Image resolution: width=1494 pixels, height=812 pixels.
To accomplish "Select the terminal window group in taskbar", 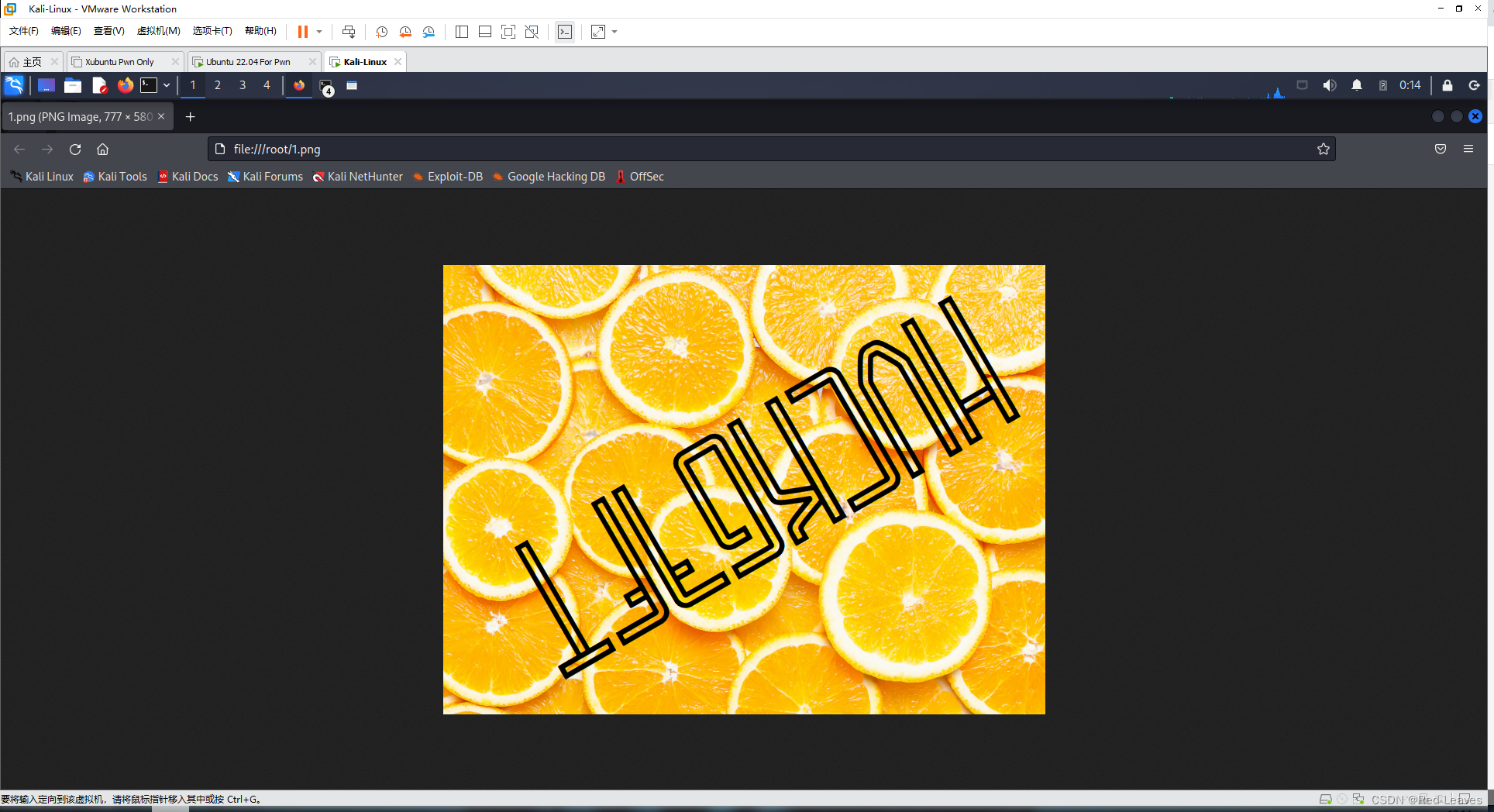I will [x=326, y=86].
